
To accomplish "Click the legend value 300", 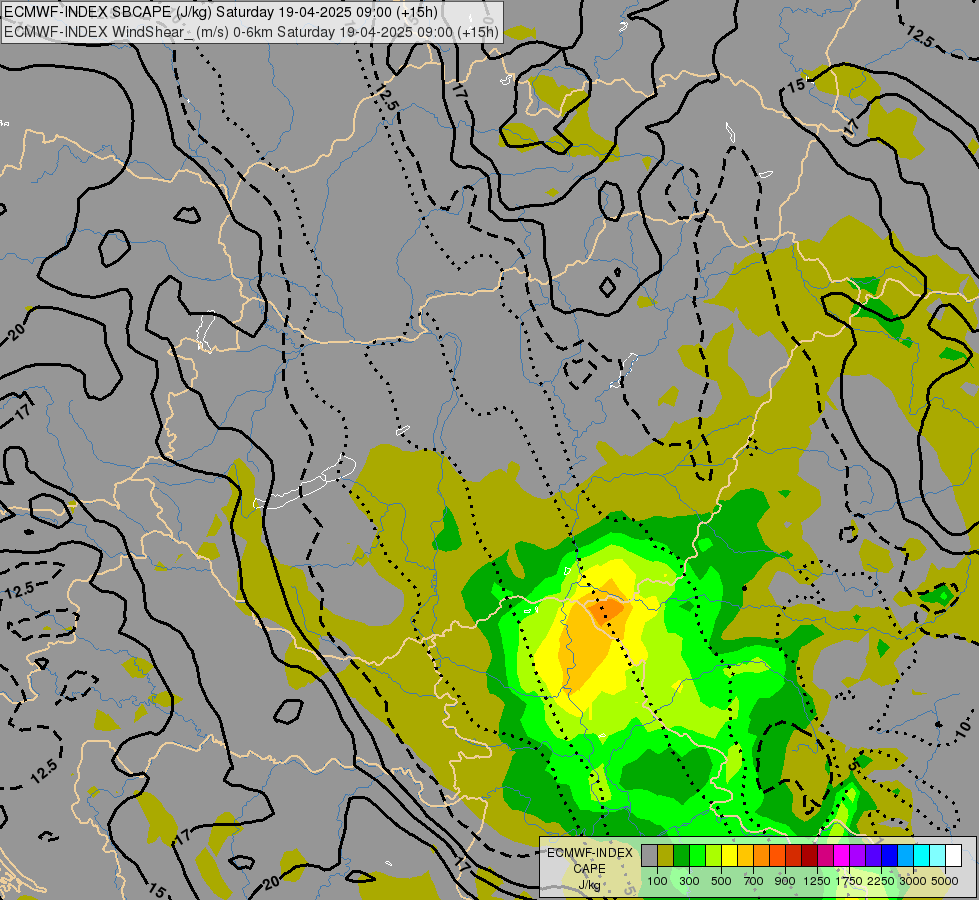I will point(689,881).
